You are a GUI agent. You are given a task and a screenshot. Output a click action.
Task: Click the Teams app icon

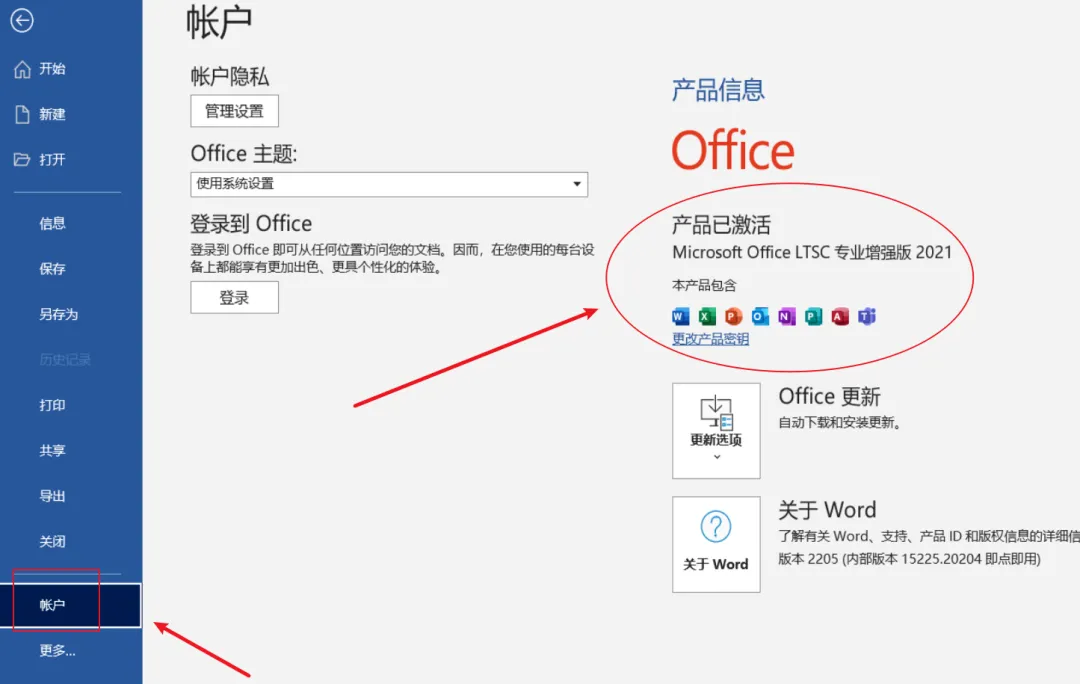[x=866, y=316]
